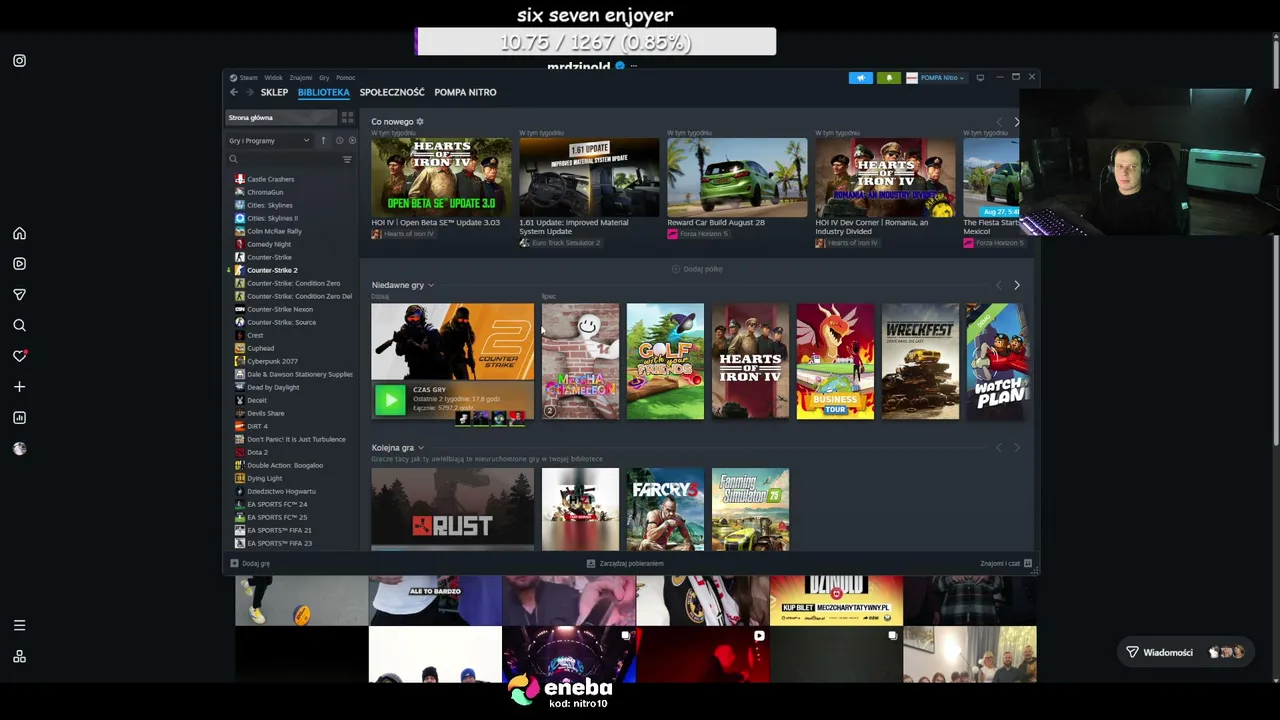Open the Wreckfest game cover
Screen dimensions: 1280x720
920,361
